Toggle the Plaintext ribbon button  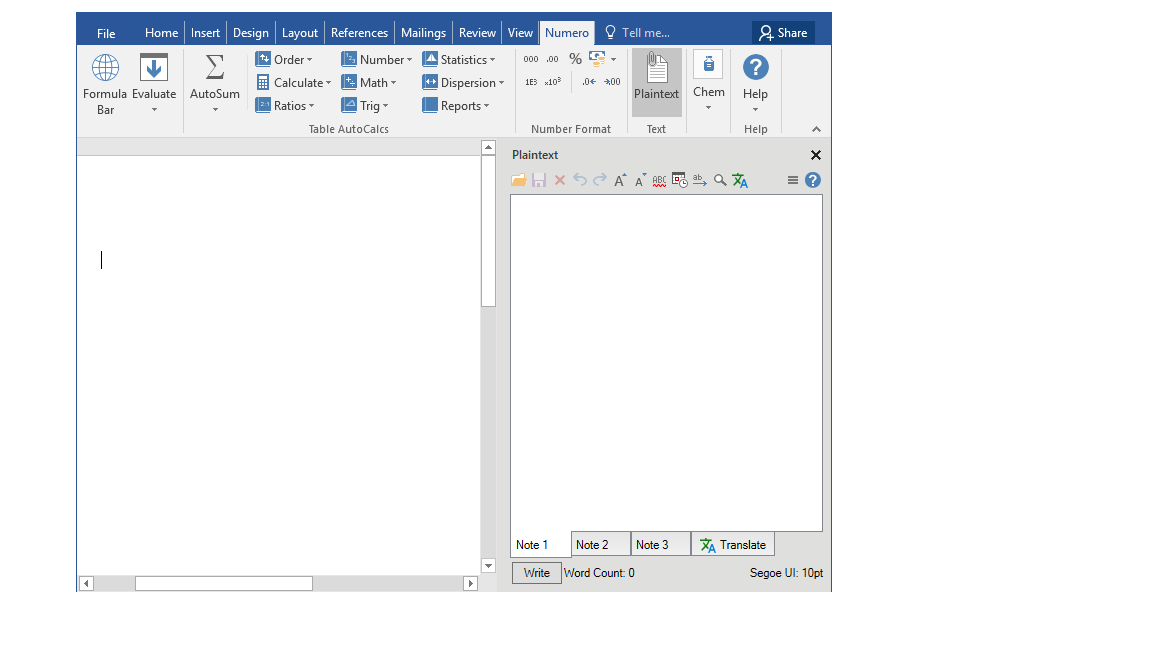[x=656, y=80]
